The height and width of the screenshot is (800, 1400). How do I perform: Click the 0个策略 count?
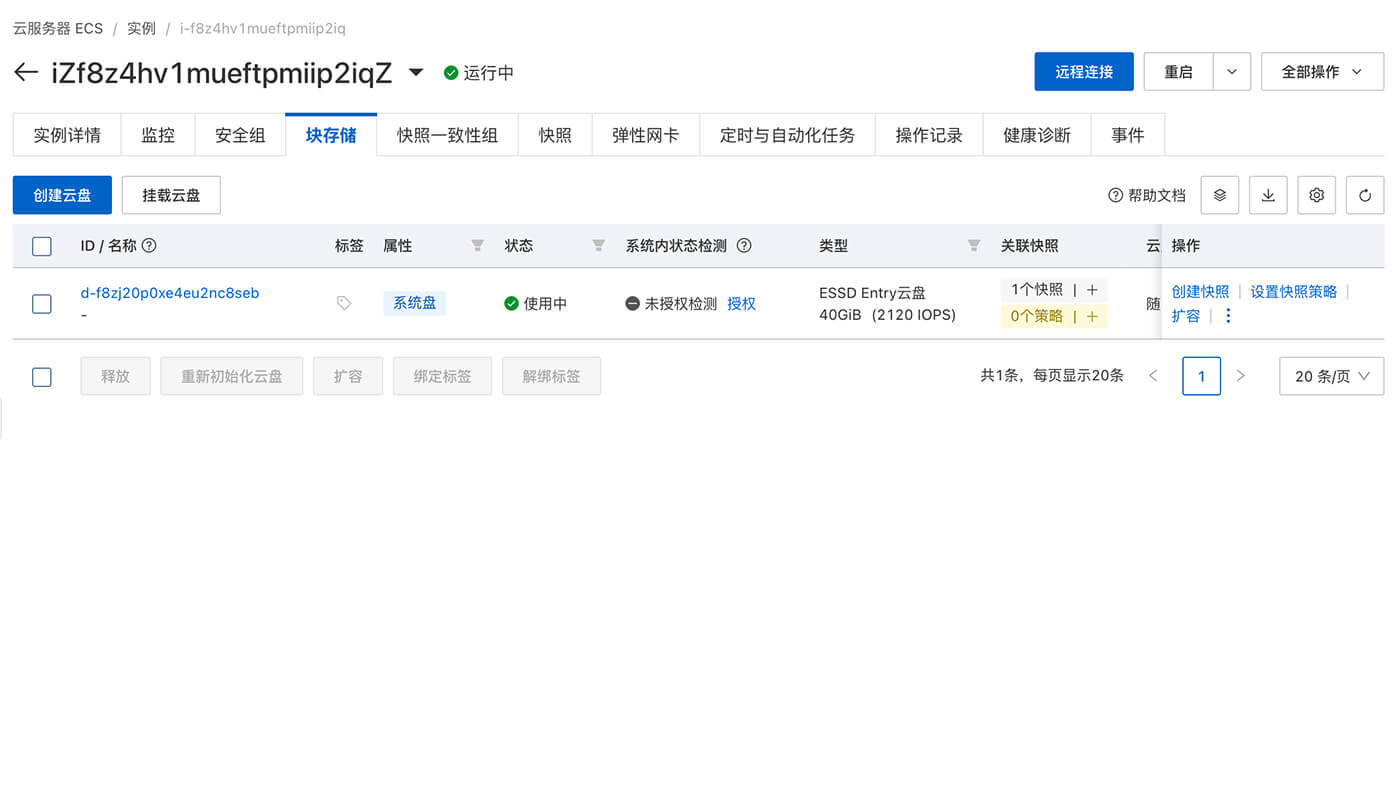pos(1036,316)
